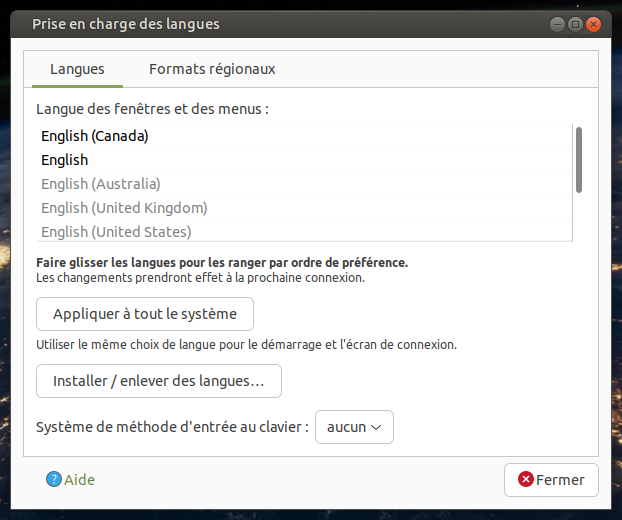
Task: Minimize the language support window
Action: coord(557,24)
